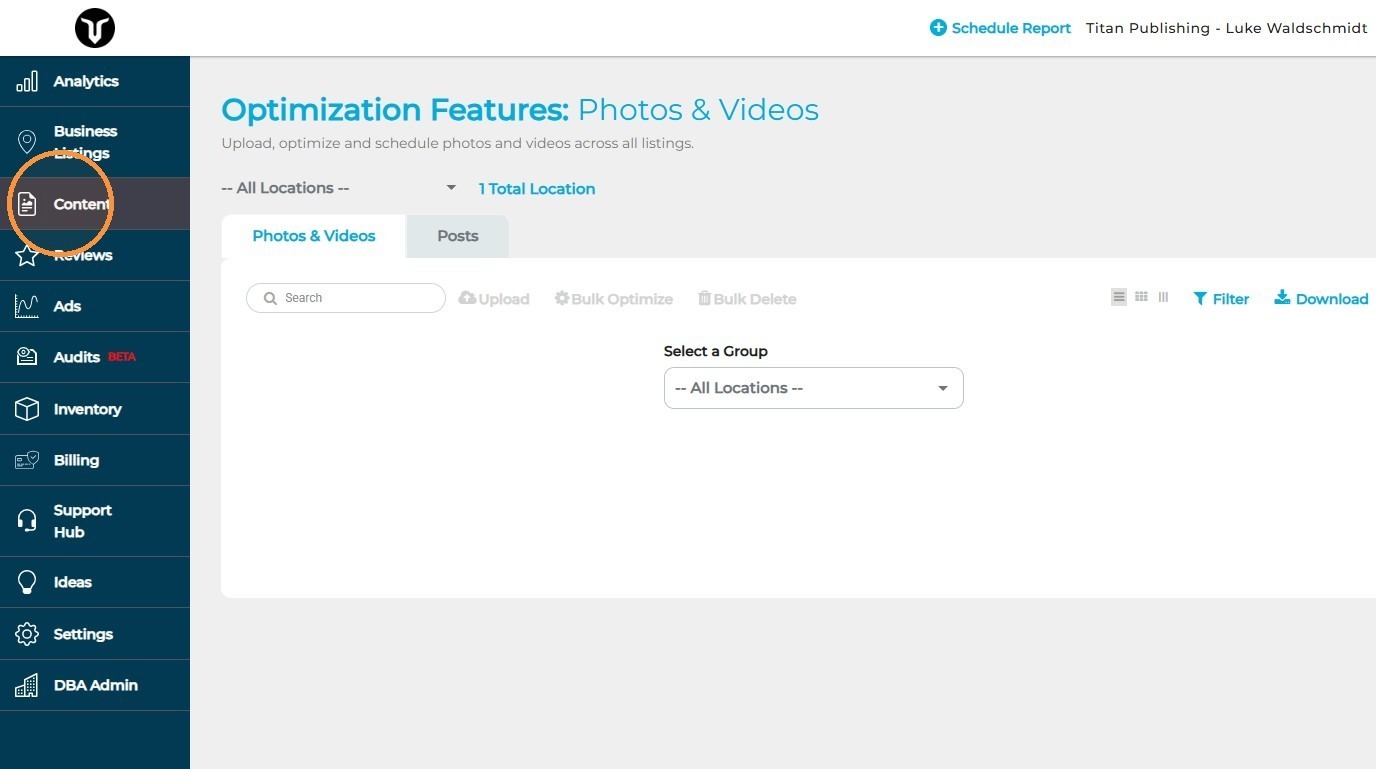This screenshot has width=1376, height=769.
Task: Click the search magnifier icon
Action: coord(270,298)
